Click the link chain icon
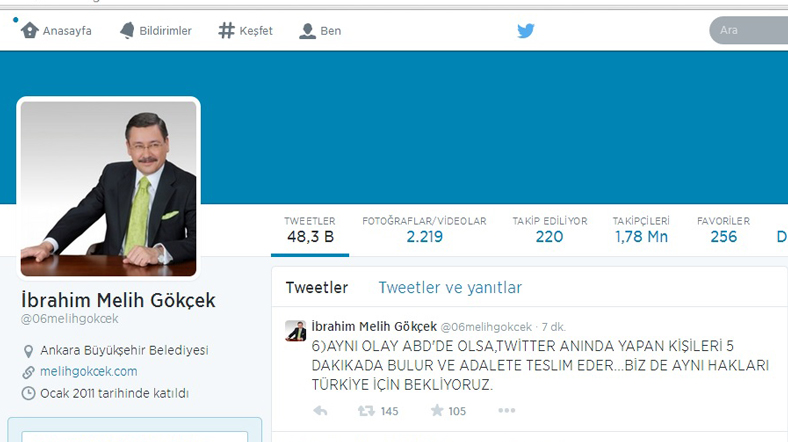788x442 pixels. (28, 372)
